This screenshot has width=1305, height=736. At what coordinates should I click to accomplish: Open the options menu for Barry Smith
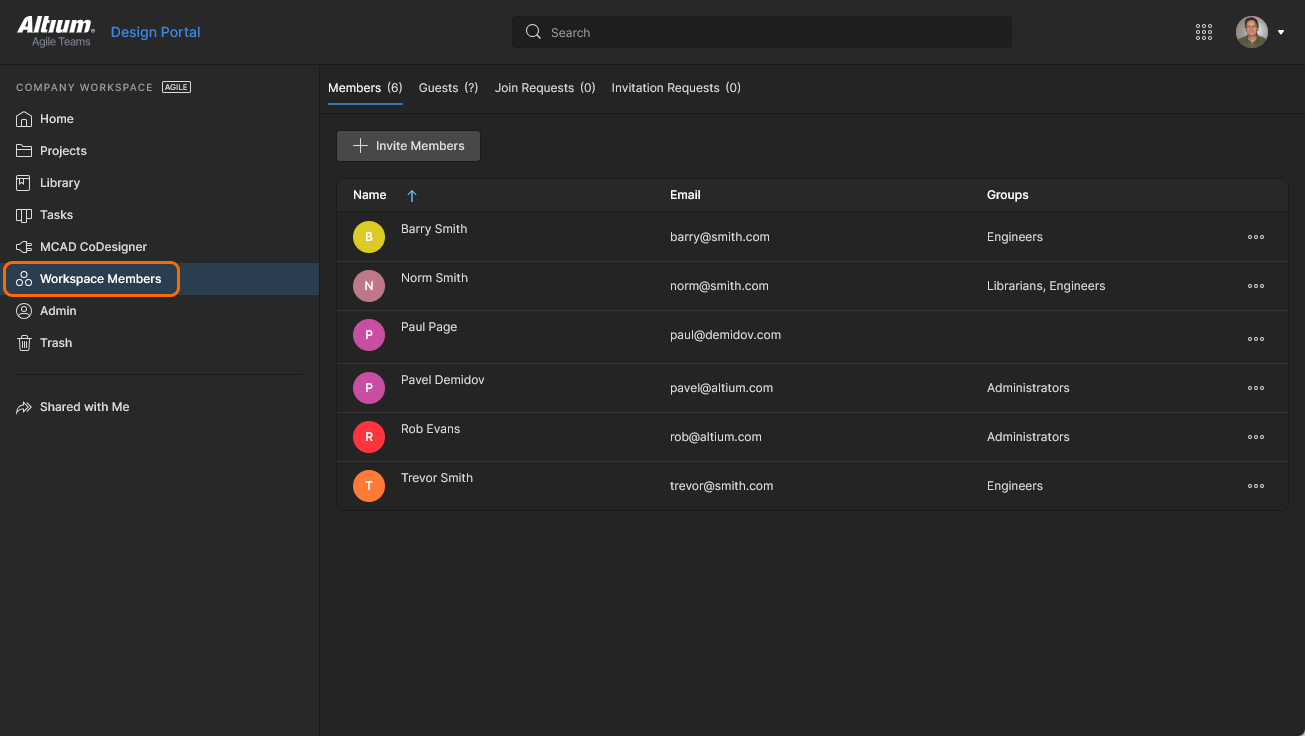pyautogui.click(x=1256, y=237)
